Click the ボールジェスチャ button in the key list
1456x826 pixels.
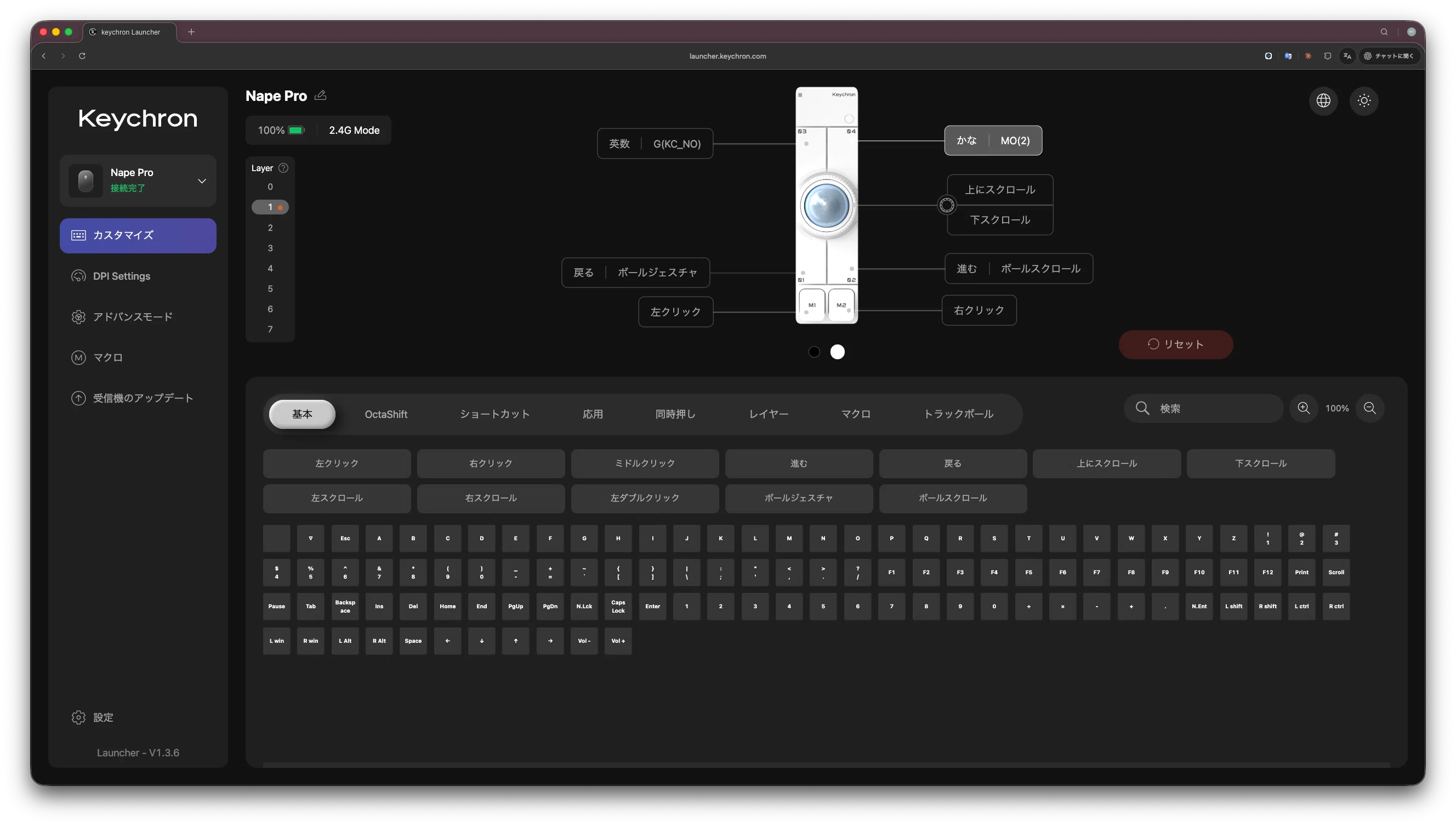[x=798, y=498]
